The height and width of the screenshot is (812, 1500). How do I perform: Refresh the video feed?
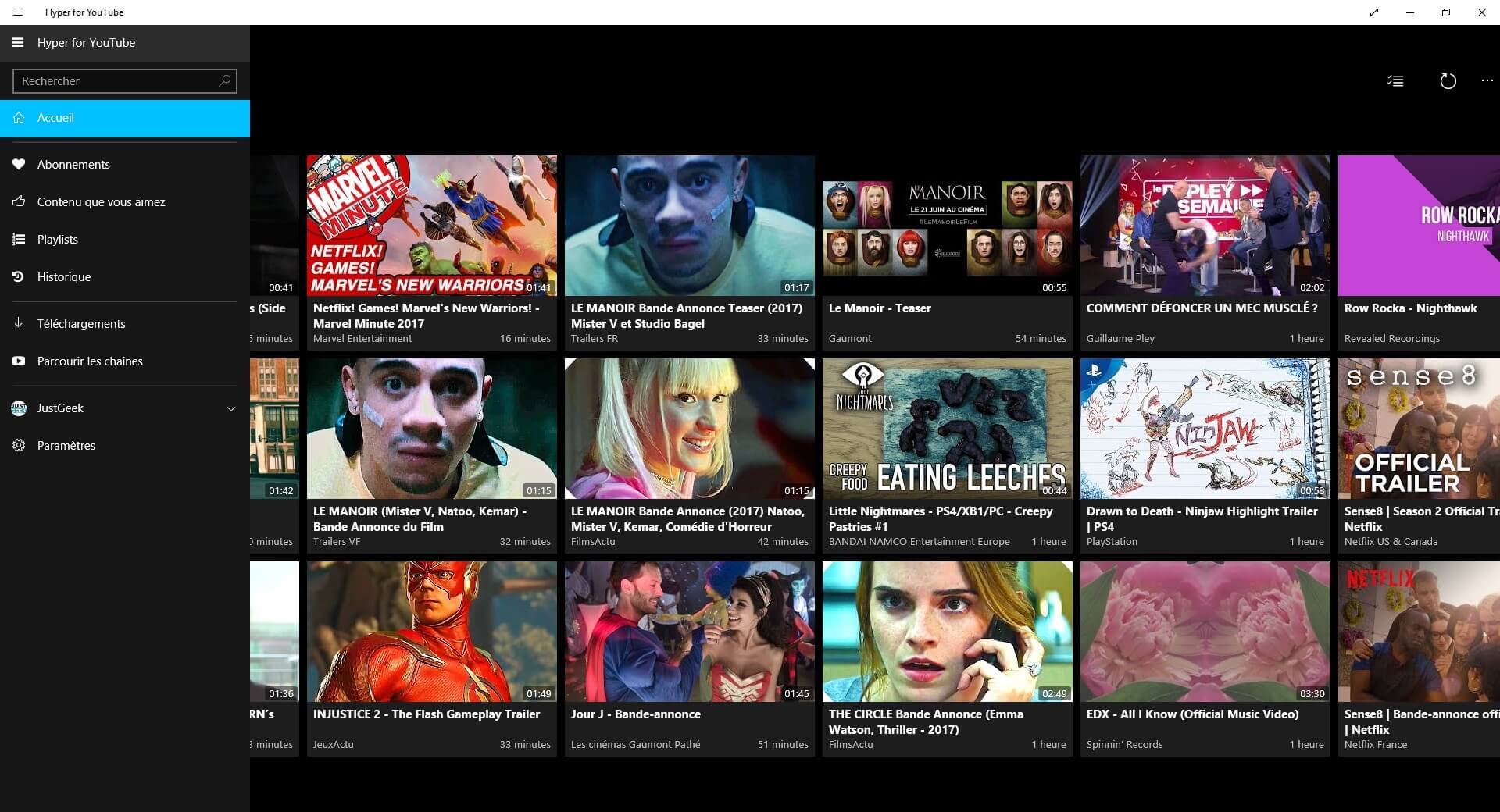[1448, 81]
